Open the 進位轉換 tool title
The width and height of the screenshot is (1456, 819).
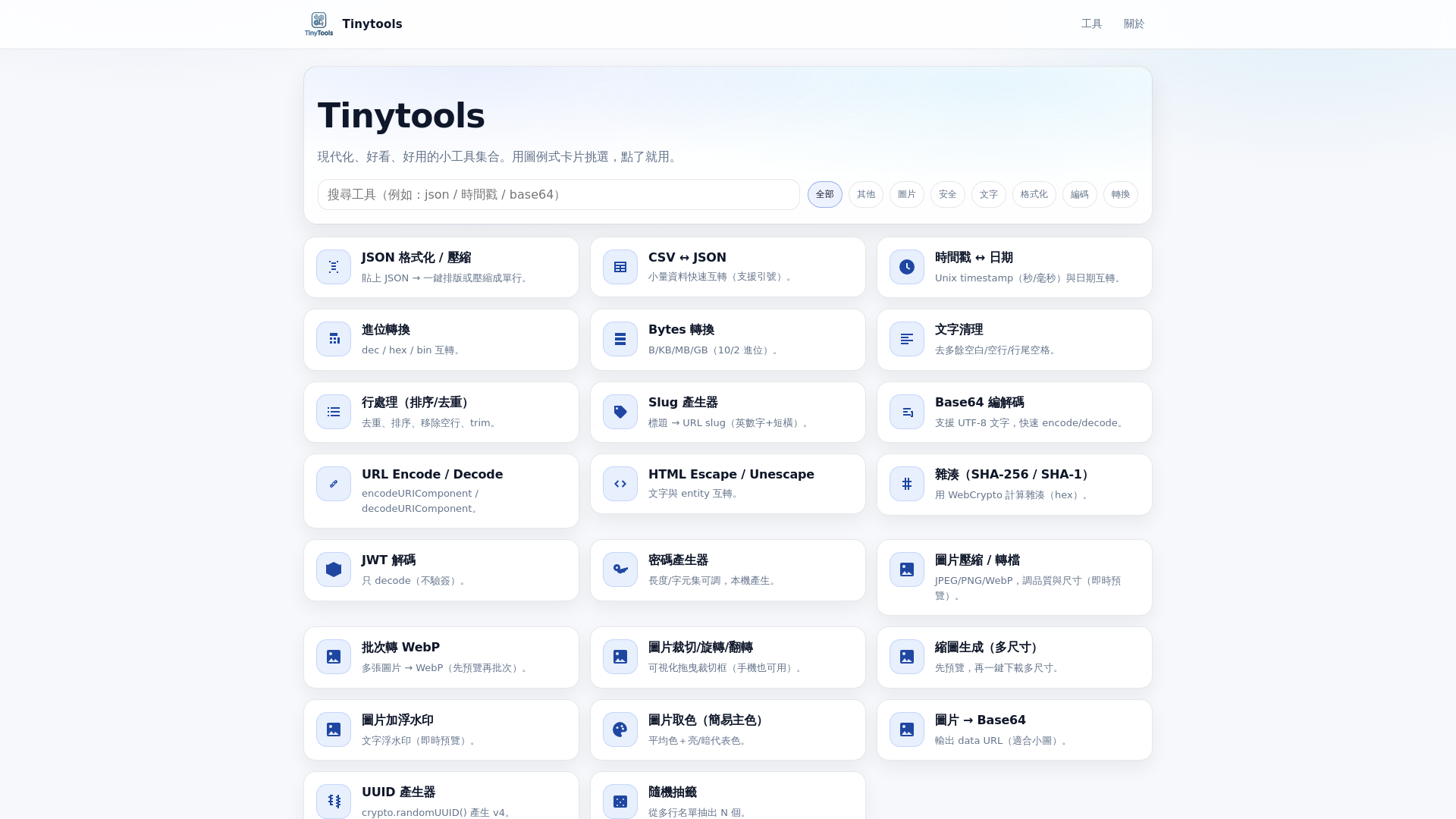(386, 330)
